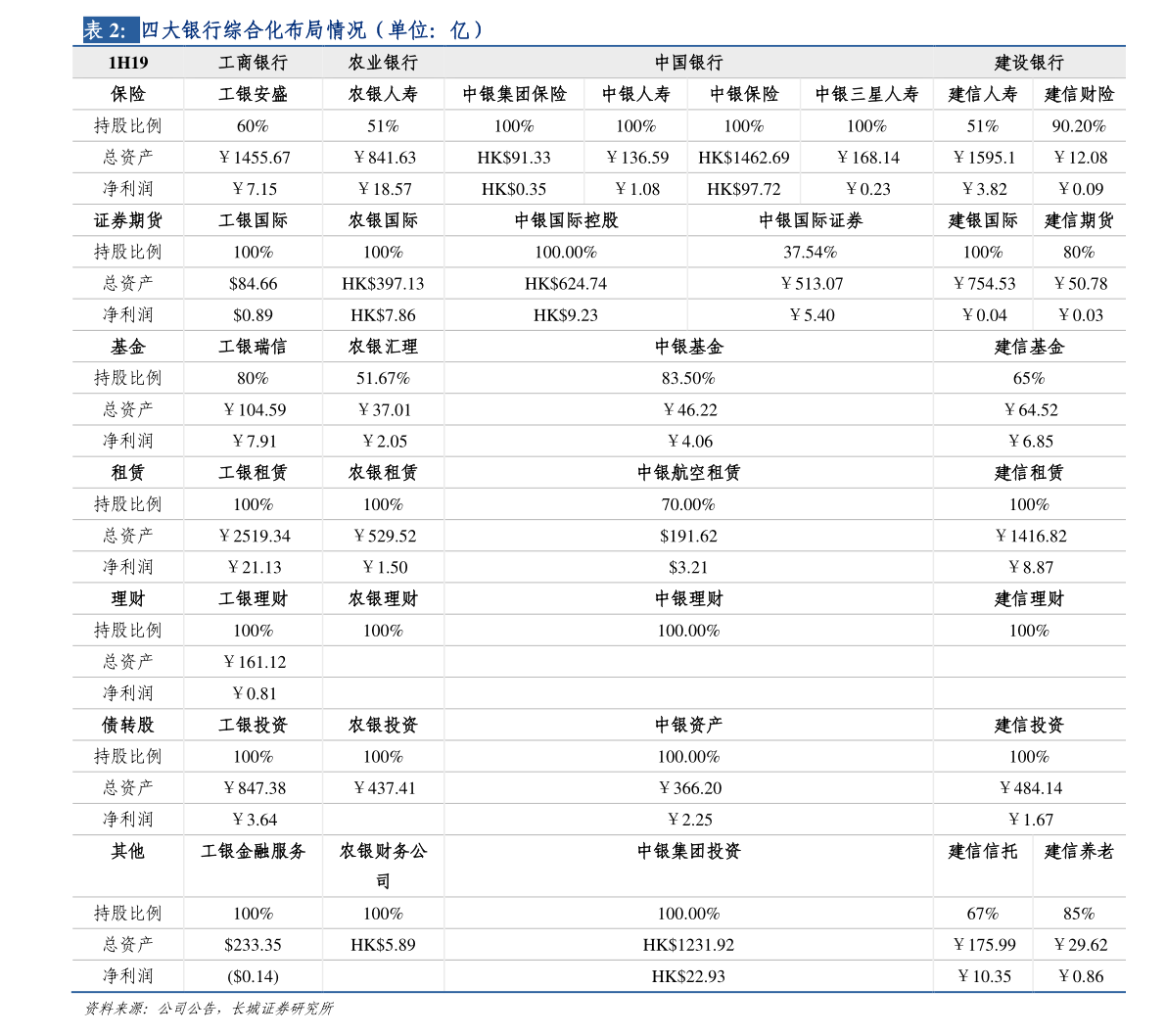The height and width of the screenshot is (1036, 1166).
Task: Select the 建信理财 cell
Action: tap(1029, 598)
